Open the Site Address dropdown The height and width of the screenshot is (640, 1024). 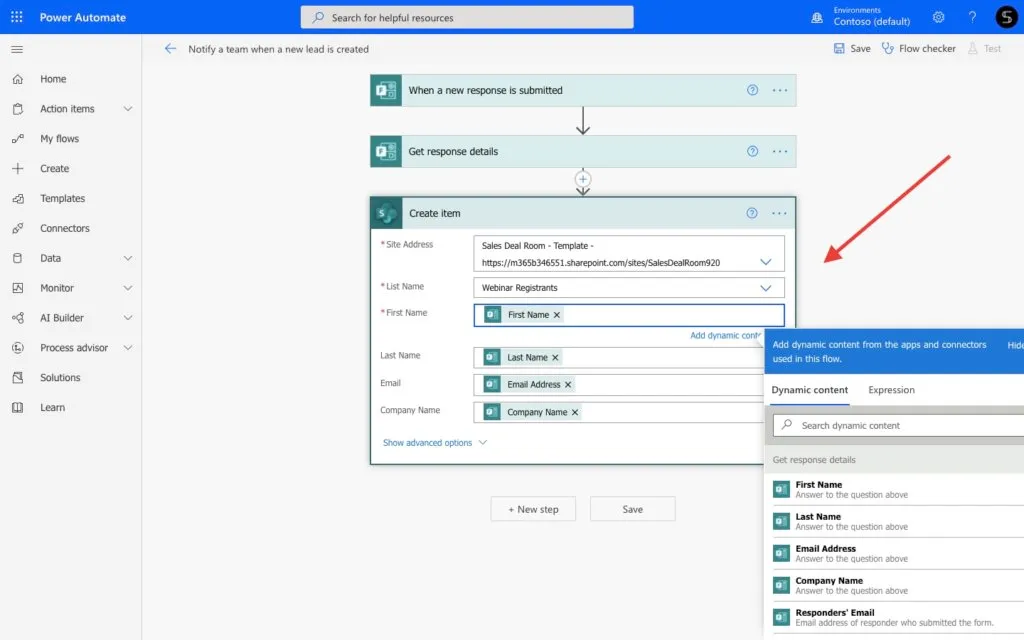pos(765,263)
